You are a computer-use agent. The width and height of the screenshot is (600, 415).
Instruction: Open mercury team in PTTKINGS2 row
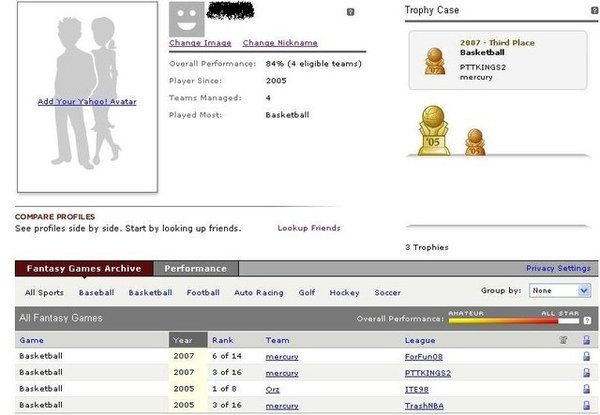(282, 373)
